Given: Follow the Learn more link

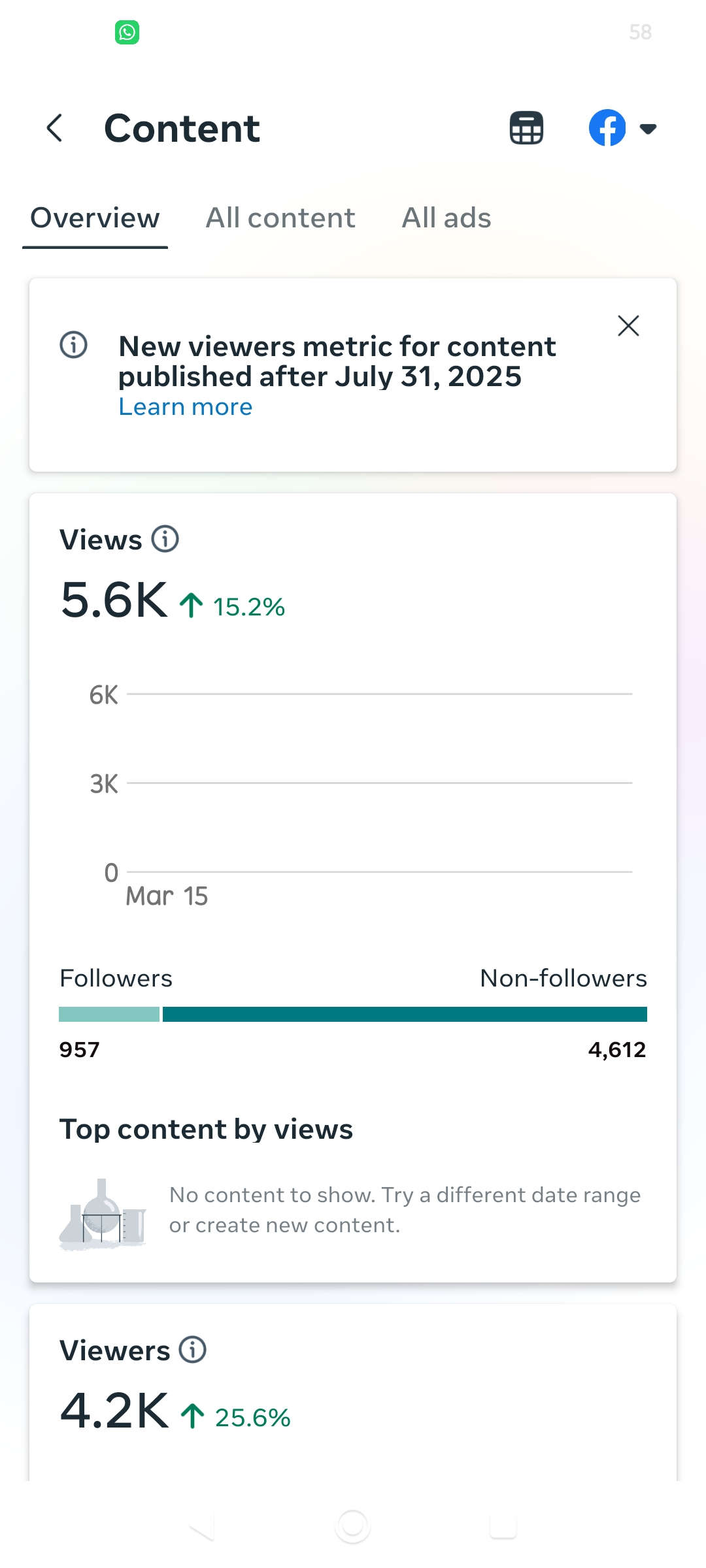Looking at the screenshot, I should pyautogui.click(x=186, y=406).
